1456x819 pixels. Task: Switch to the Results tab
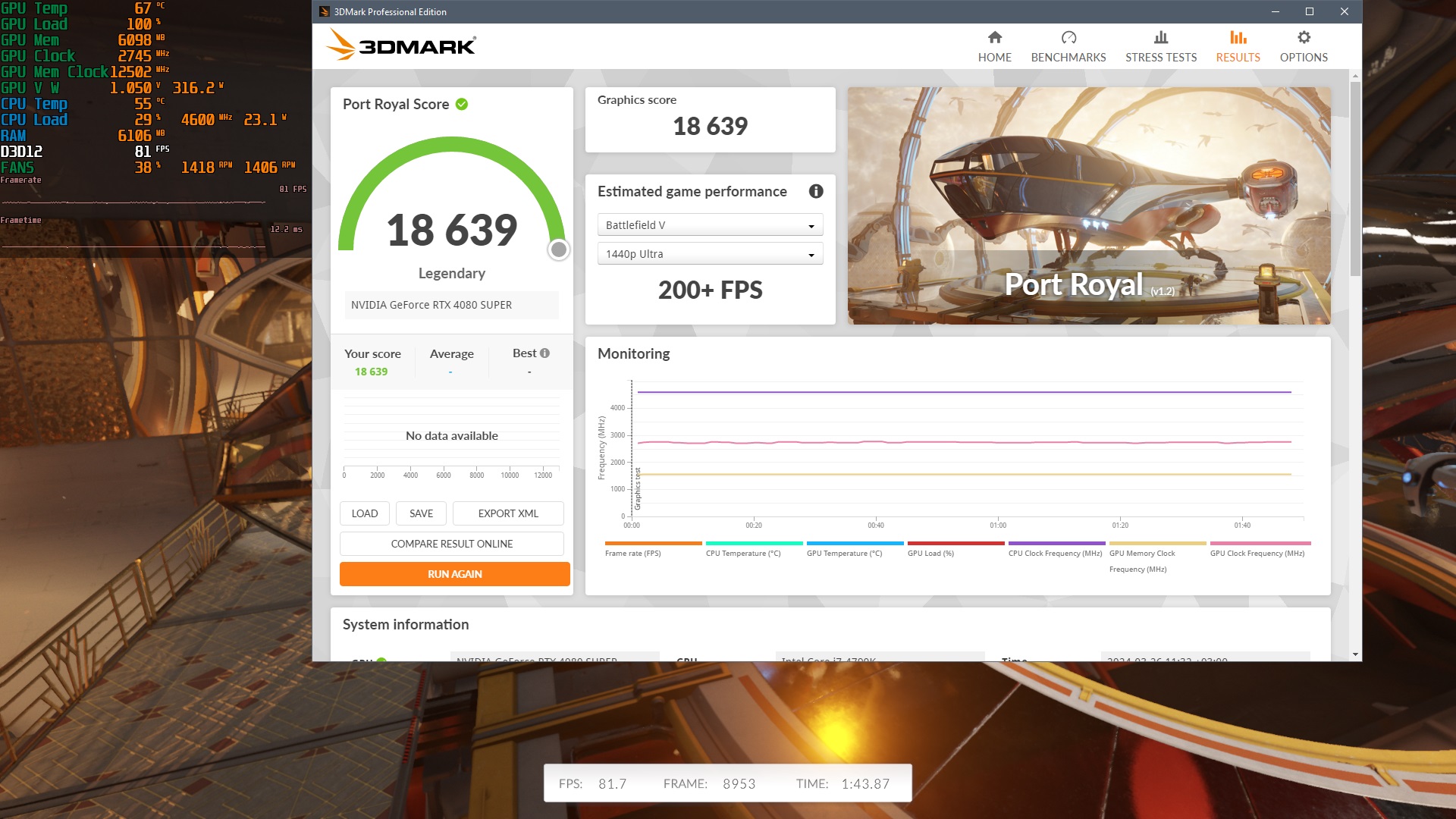click(x=1238, y=45)
